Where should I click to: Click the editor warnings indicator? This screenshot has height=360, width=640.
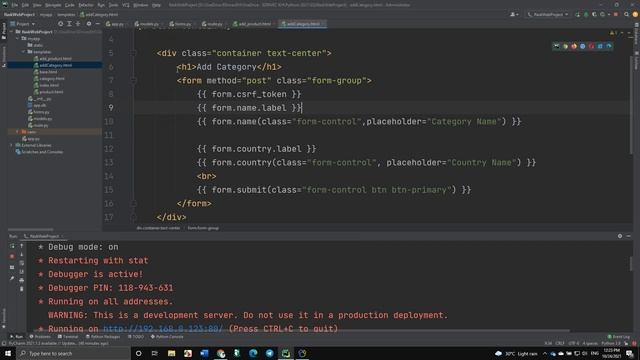613,33
